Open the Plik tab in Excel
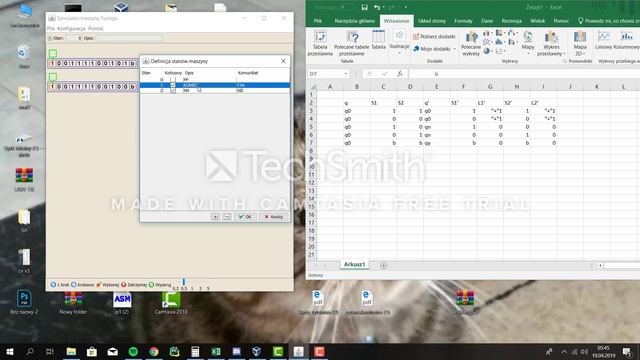The image size is (640, 360). pos(318,21)
